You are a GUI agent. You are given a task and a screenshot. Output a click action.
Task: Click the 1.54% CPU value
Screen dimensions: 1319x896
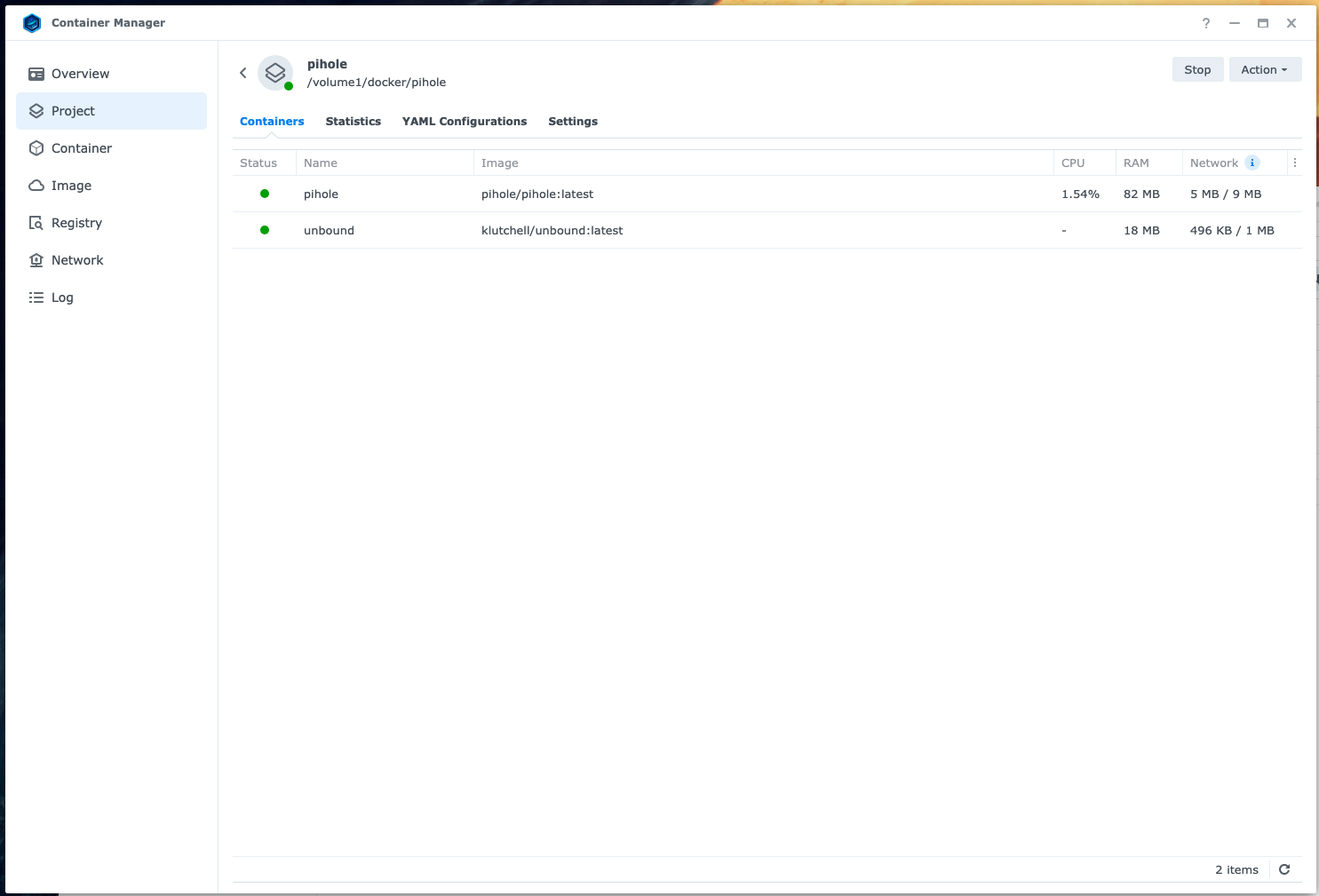1080,194
